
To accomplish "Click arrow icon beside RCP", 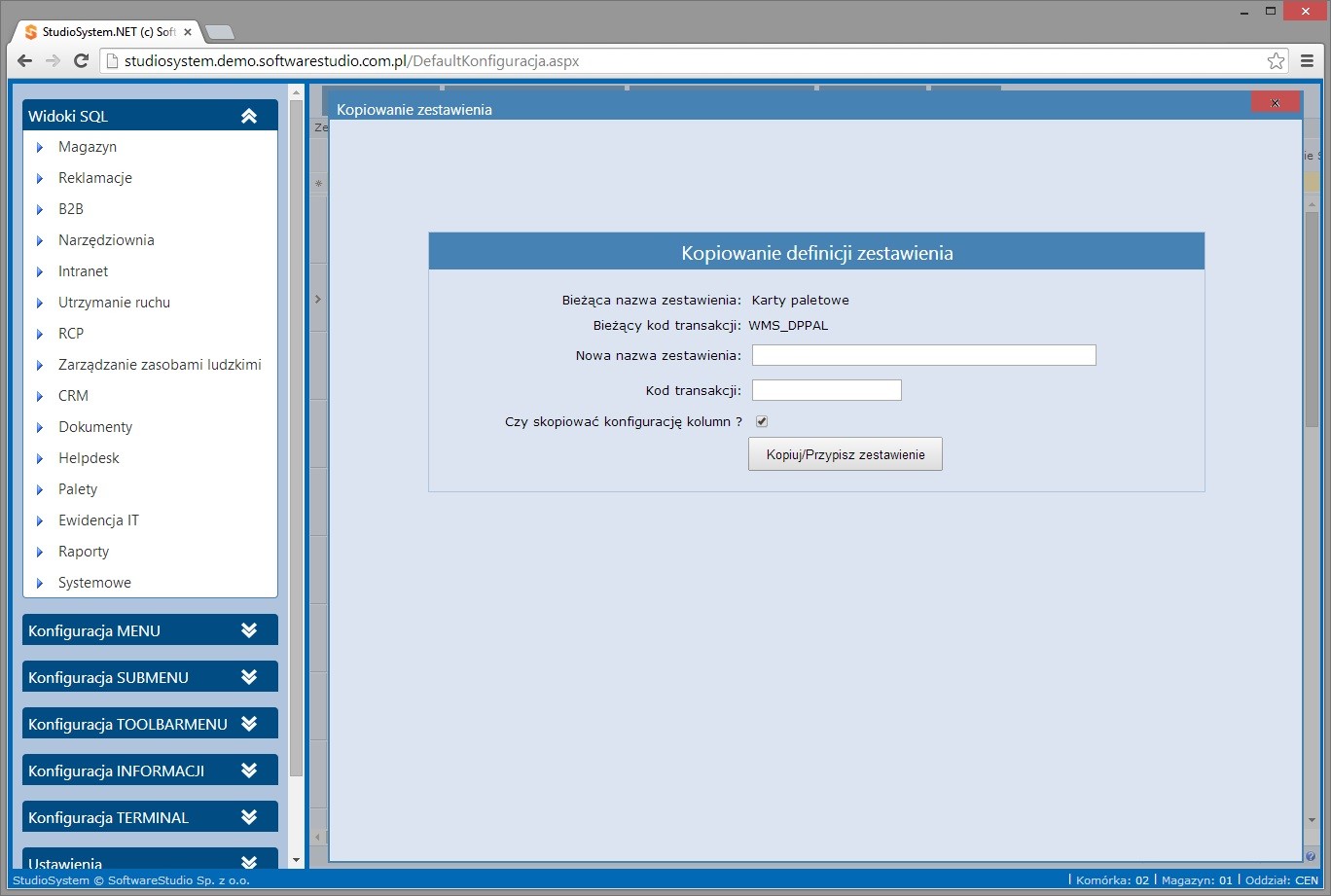I will point(40,334).
